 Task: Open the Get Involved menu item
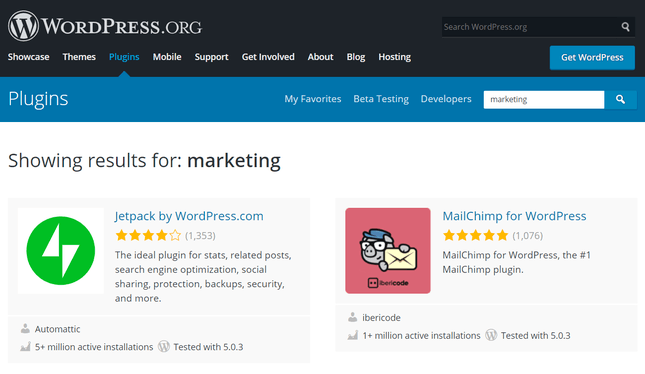(x=268, y=57)
